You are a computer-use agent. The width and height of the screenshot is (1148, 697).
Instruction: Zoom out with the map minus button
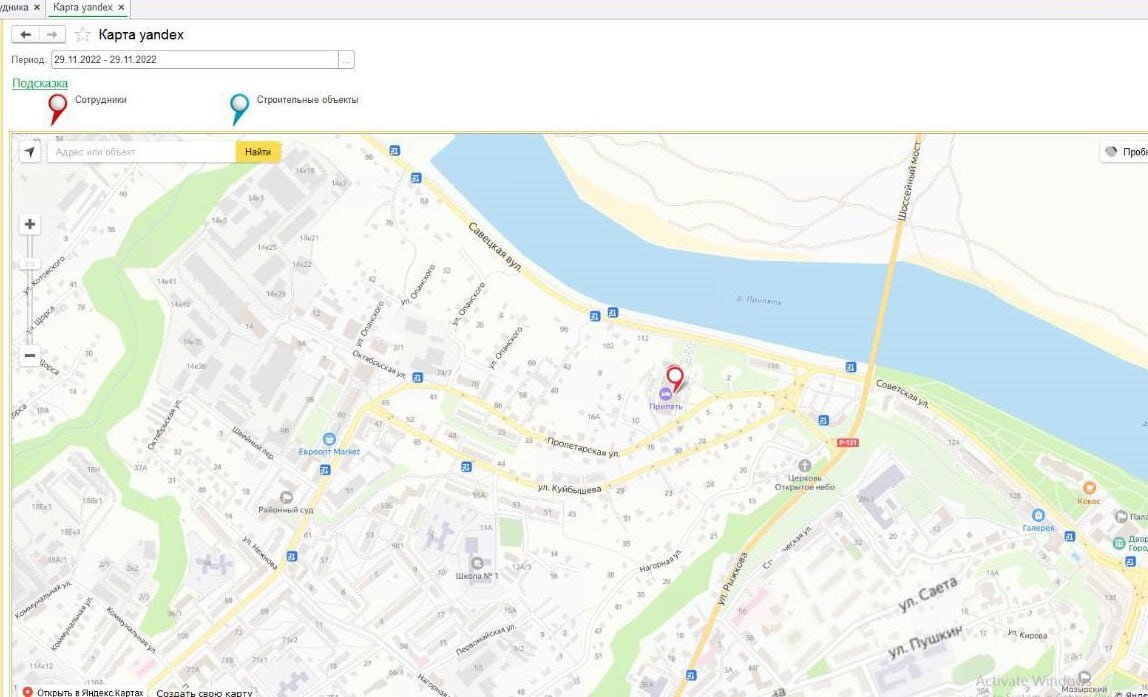pyautogui.click(x=29, y=356)
